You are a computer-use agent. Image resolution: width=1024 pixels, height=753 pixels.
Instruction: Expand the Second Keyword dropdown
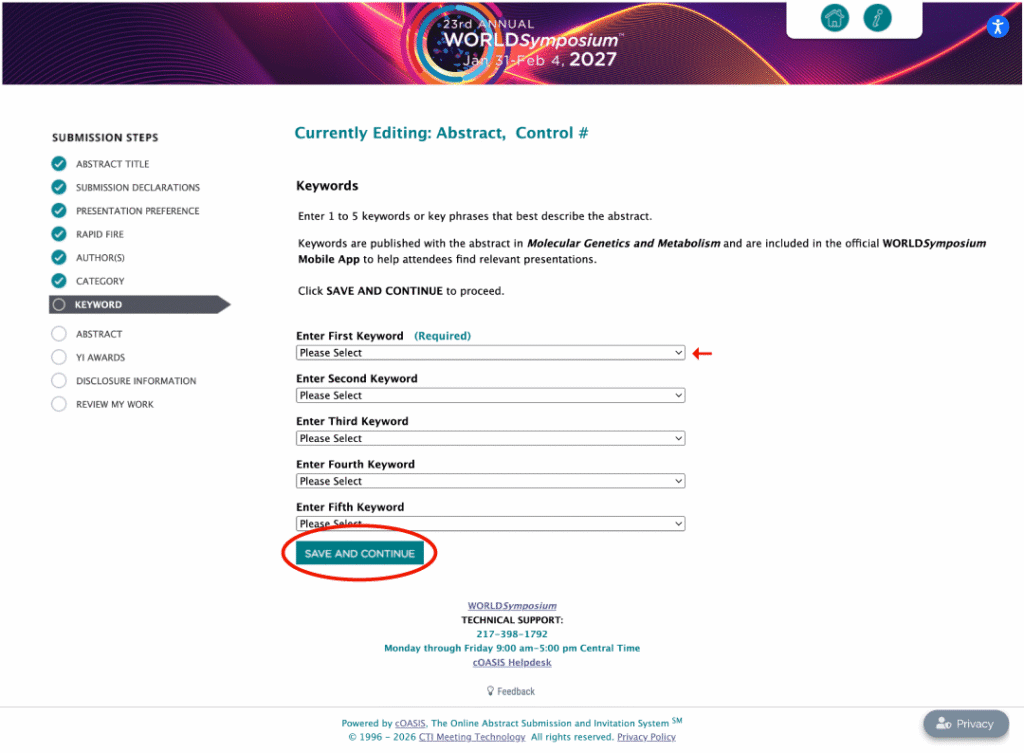[x=490, y=395]
